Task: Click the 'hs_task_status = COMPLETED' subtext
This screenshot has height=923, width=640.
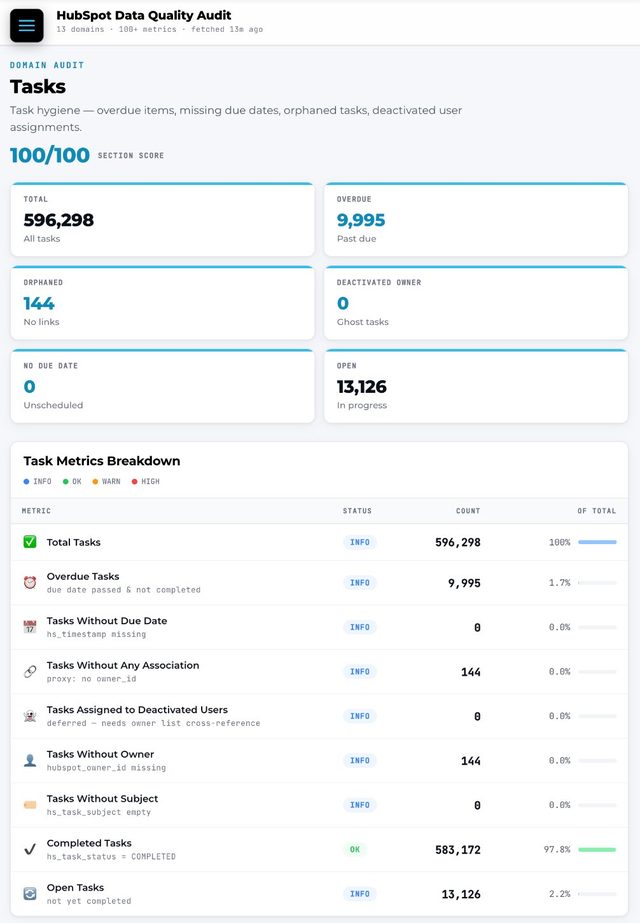Action: [x=111, y=856]
